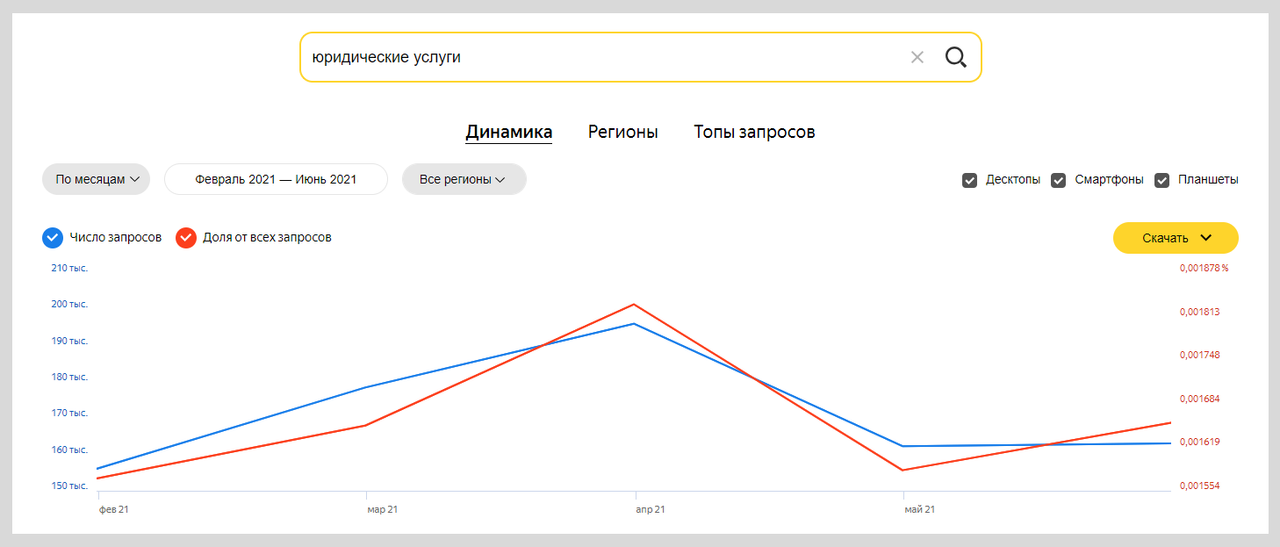The image size is (1280, 547).
Task: Open the Скачать download menu
Action: [1176, 238]
